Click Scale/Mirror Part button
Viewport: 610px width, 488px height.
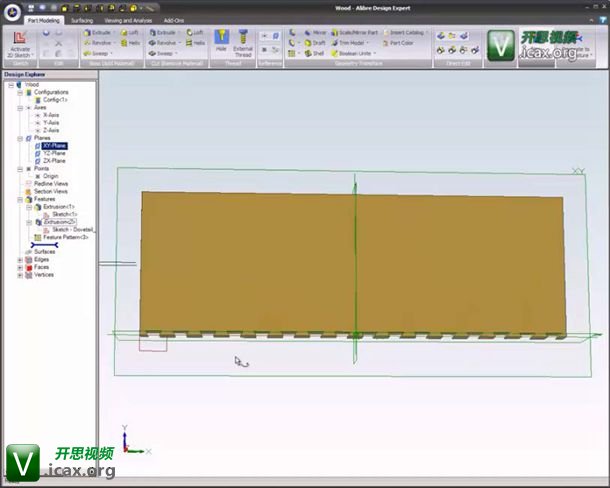(x=356, y=32)
